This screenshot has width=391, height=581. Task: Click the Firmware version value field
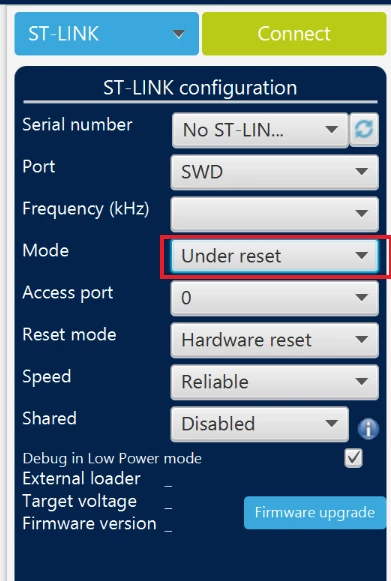tap(168, 527)
